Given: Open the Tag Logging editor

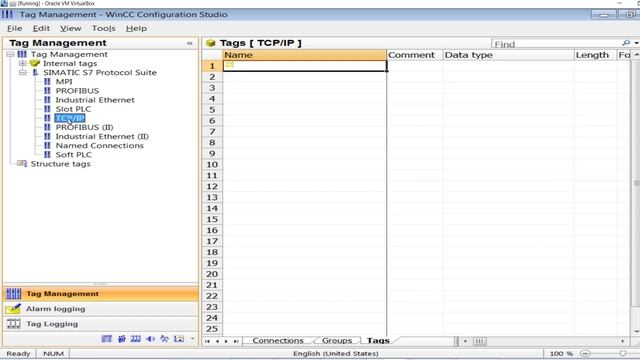Looking at the screenshot, I should (x=101, y=324).
